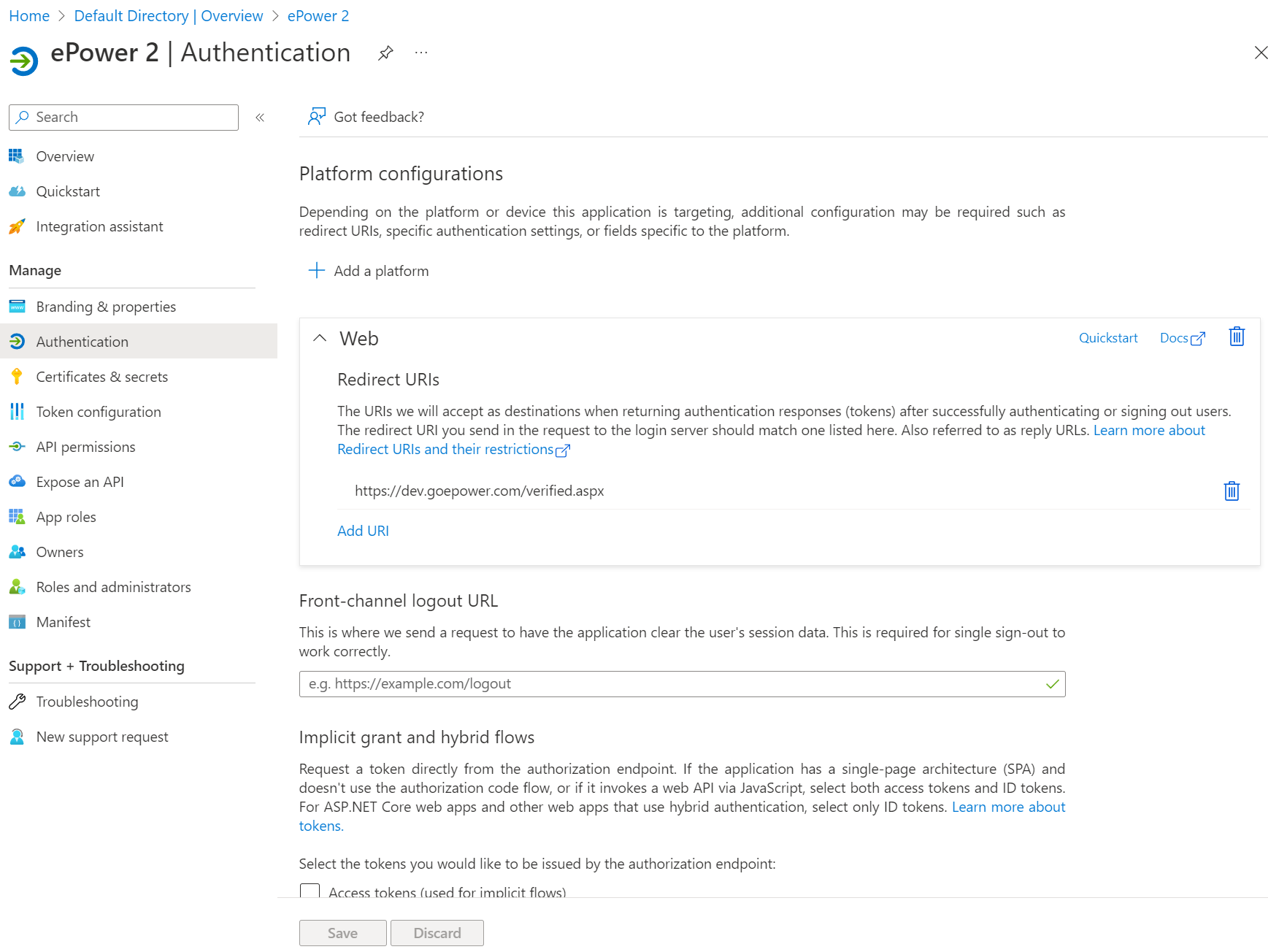
Task: Click the Save button
Action: tap(343, 933)
